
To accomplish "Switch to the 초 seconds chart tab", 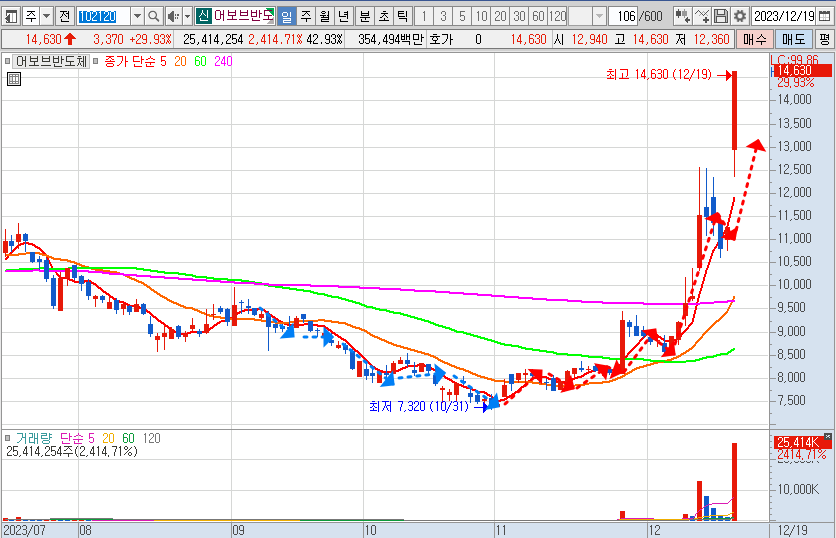I will tap(384, 17).
